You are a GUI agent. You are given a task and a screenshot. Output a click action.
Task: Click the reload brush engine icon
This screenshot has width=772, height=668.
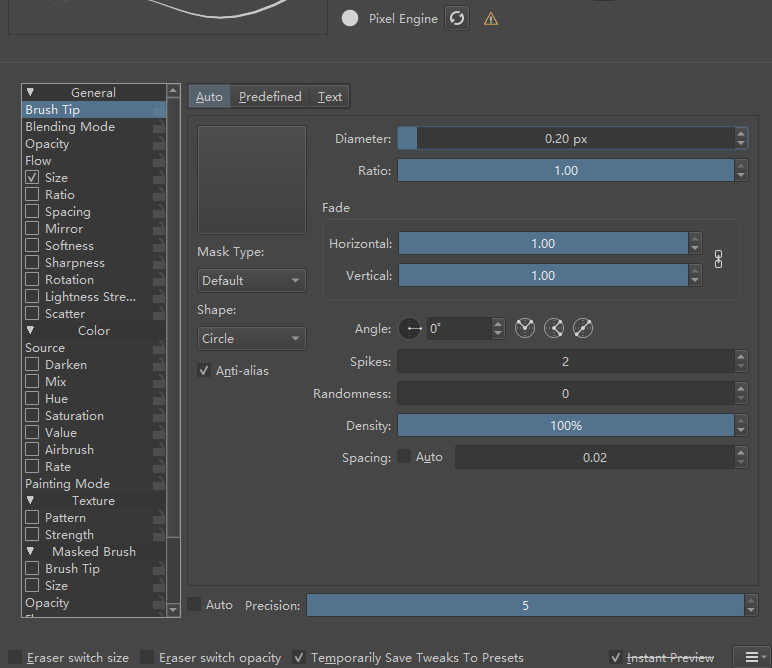457,18
